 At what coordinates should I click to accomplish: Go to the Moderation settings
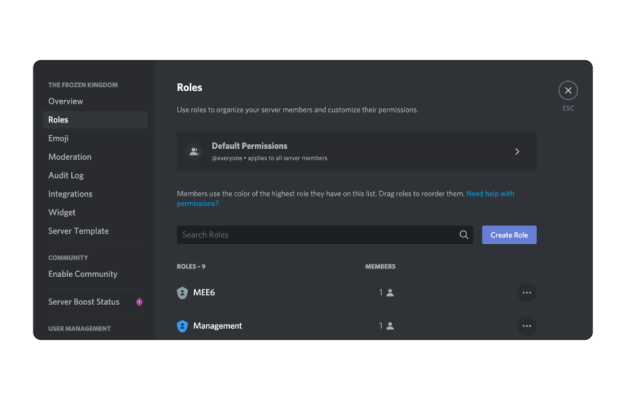(x=70, y=157)
